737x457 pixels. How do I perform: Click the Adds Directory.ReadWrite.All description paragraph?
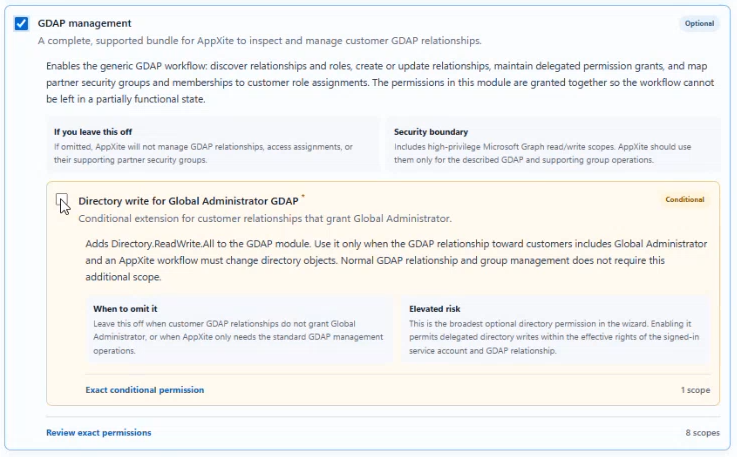[396, 260]
